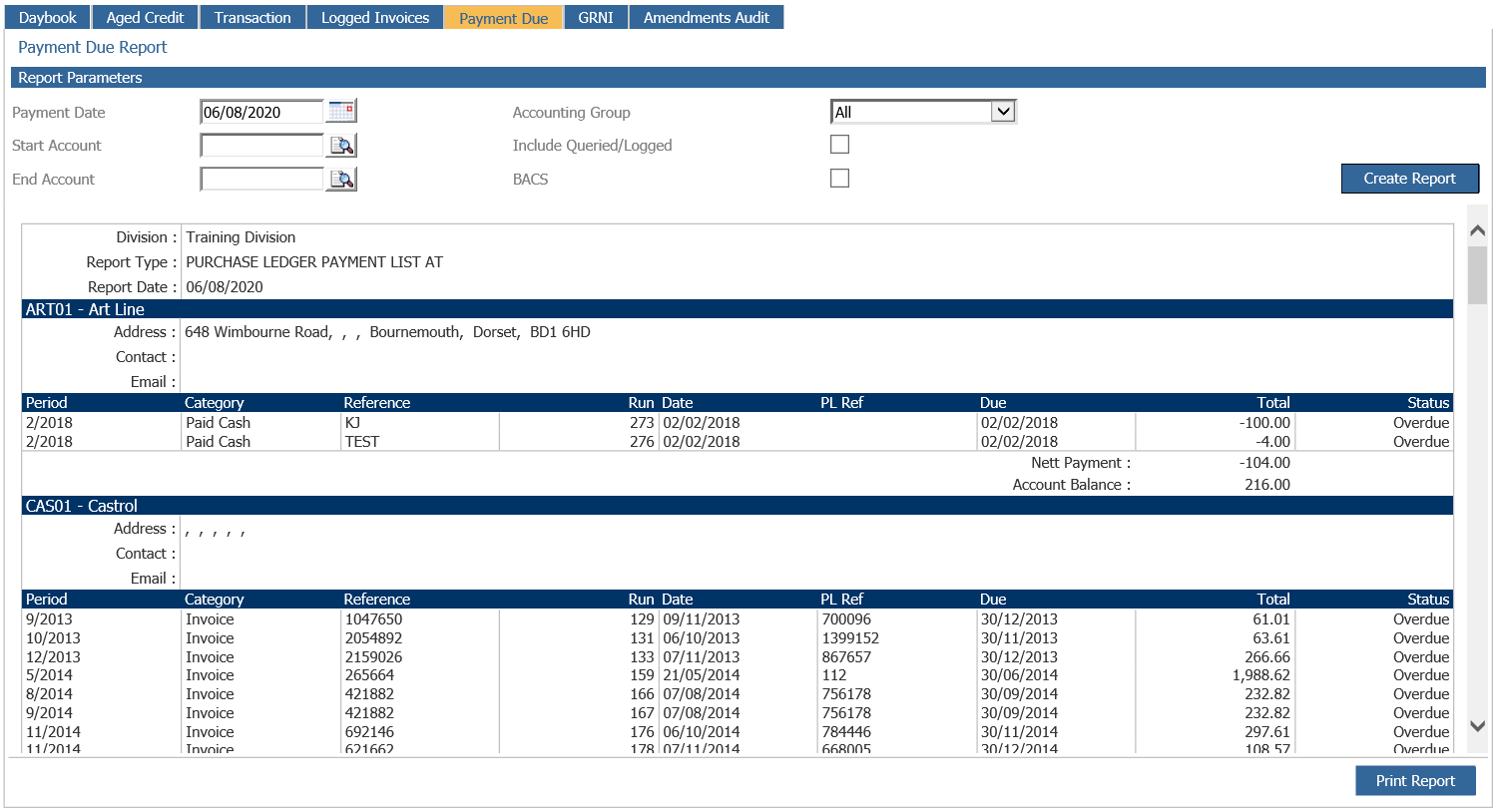Image resolution: width=1493 pixels, height=812 pixels.
Task: Go to the Transaction tab
Action: [252, 17]
